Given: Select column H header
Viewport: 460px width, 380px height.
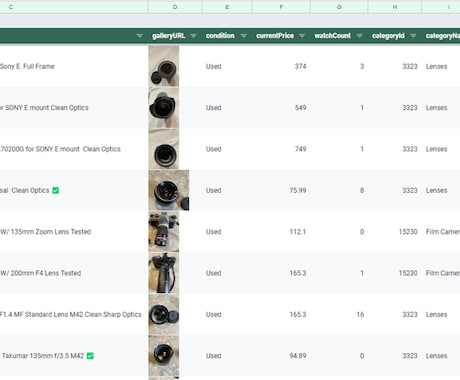Looking at the screenshot, I should coord(395,7).
